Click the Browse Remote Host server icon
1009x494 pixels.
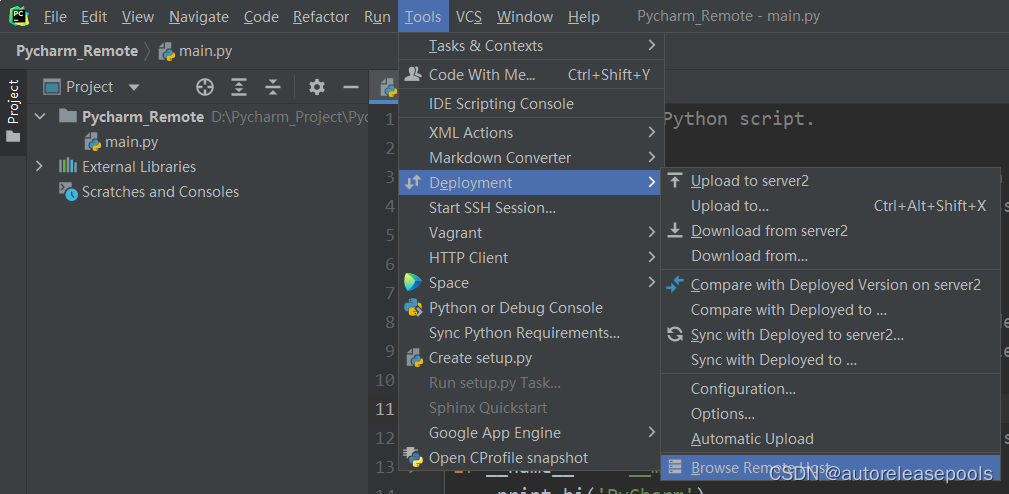(x=674, y=466)
